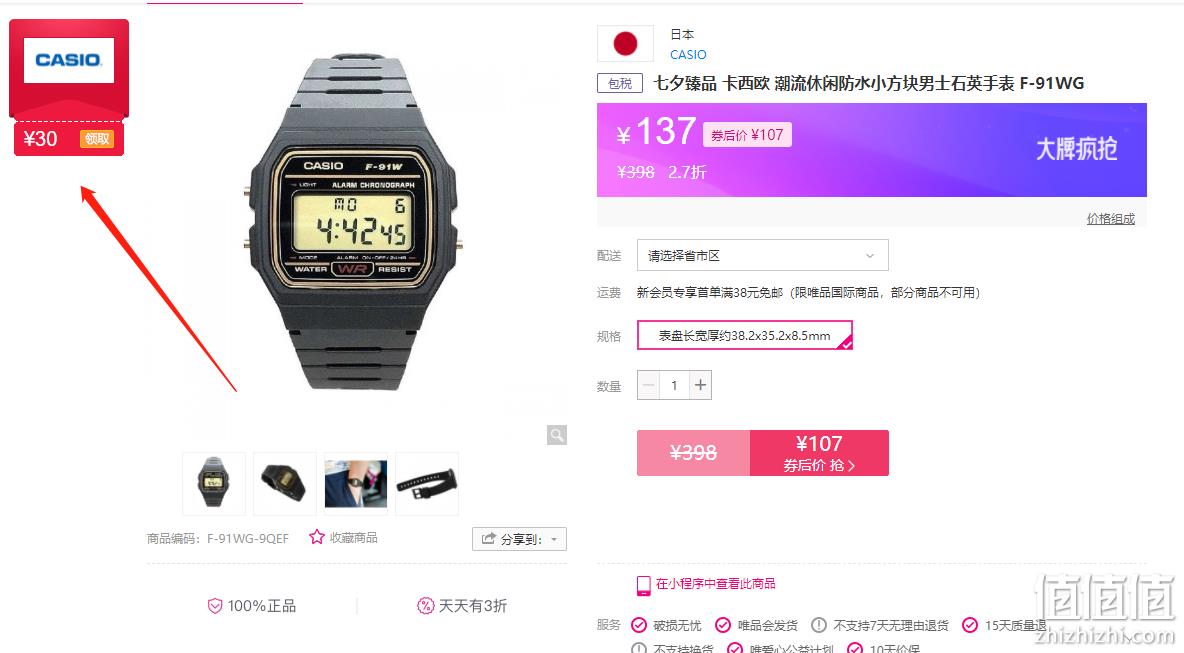Image resolution: width=1184 pixels, height=653 pixels.
Task: Select the wrist-worn watch thumbnail
Action: (x=356, y=484)
